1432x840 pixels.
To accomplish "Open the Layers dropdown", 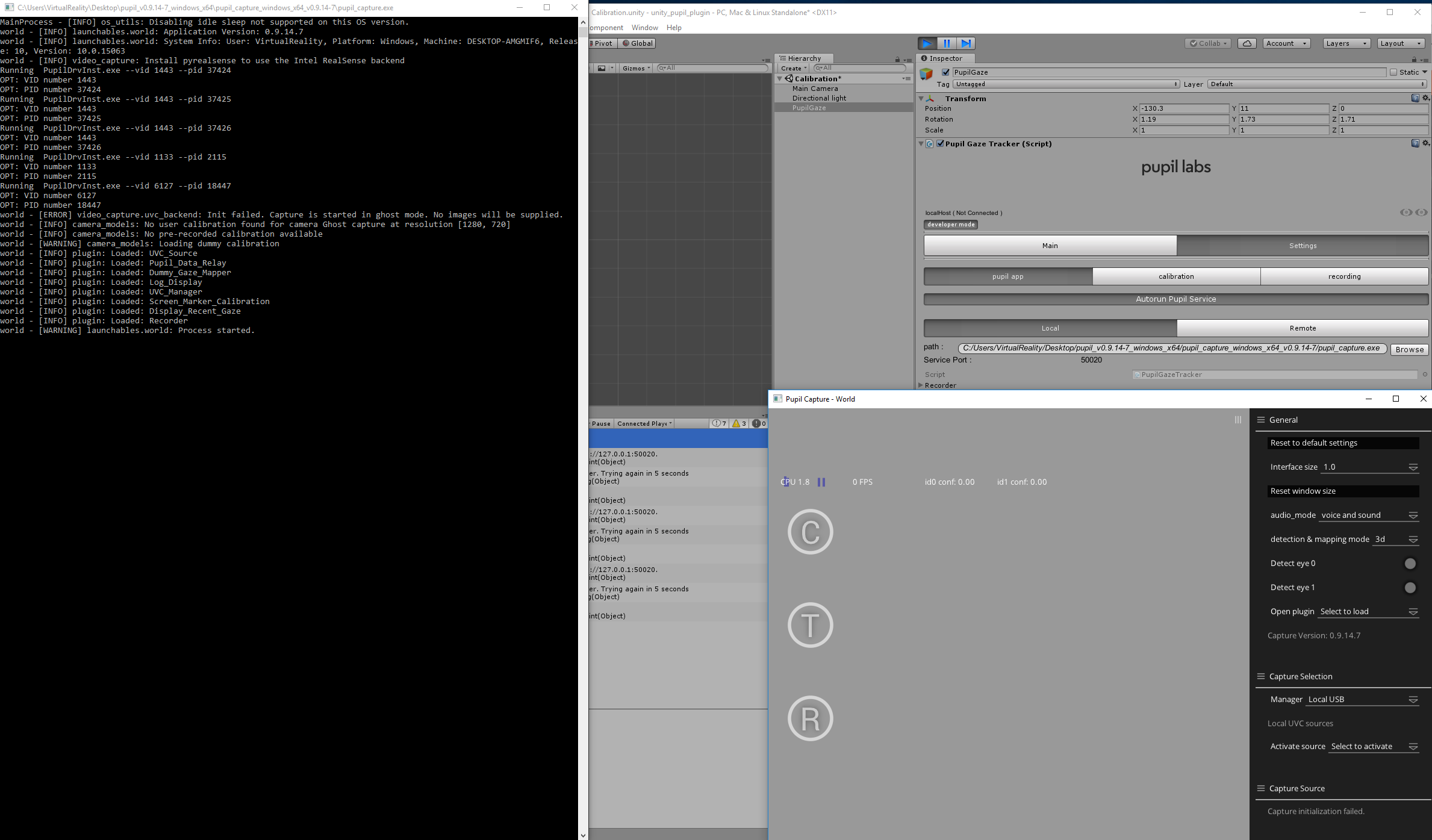I will (x=1346, y=43).
